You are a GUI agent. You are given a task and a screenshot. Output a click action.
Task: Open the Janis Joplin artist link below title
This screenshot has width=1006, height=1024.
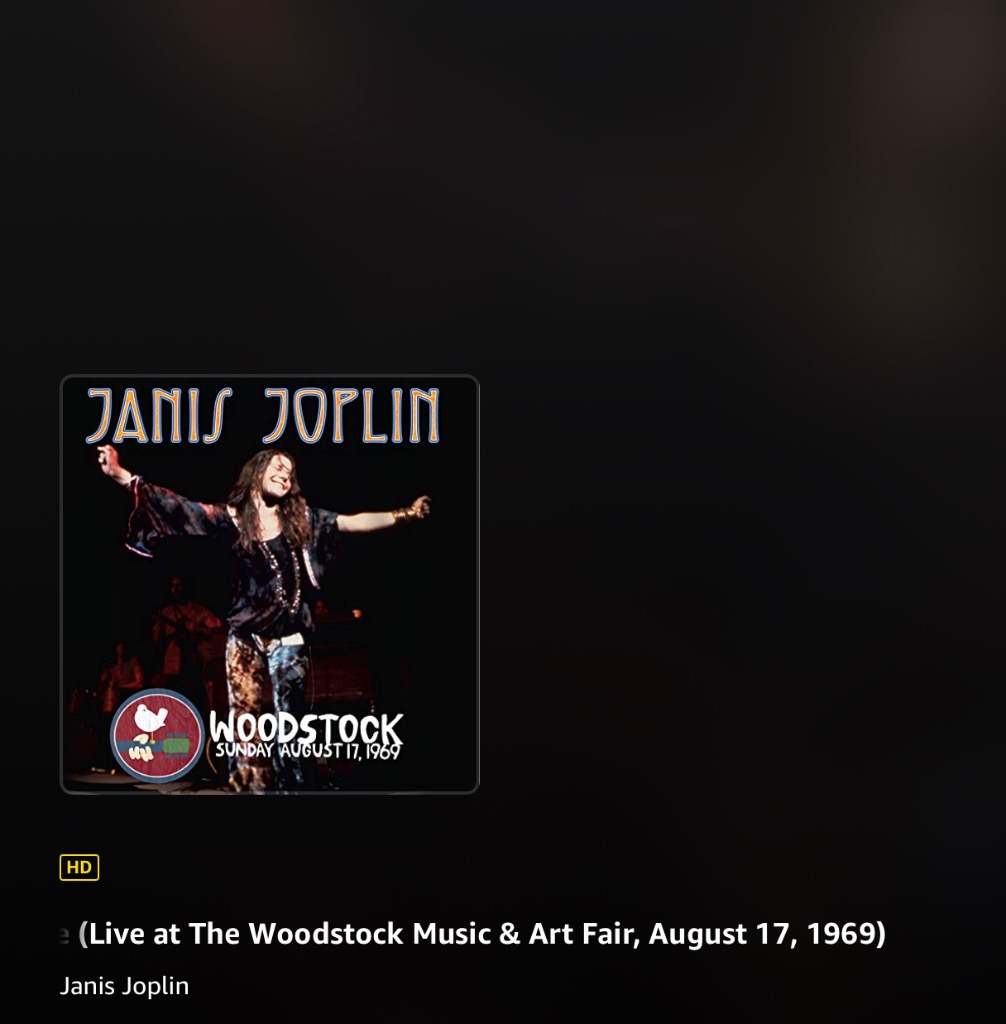click(124, 986)
